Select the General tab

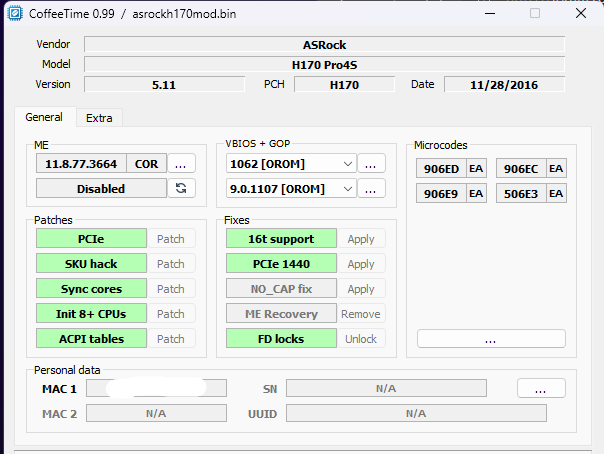point(44,117)
